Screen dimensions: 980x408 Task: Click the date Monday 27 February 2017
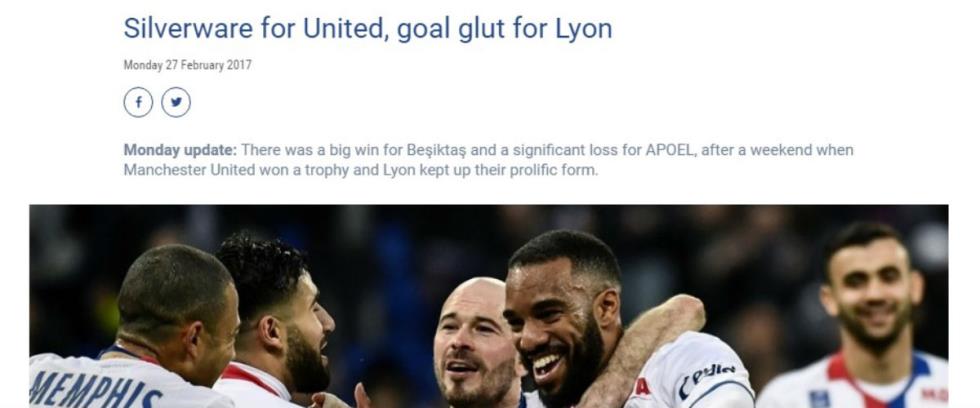pyautogui.click(x=188, y=65)
